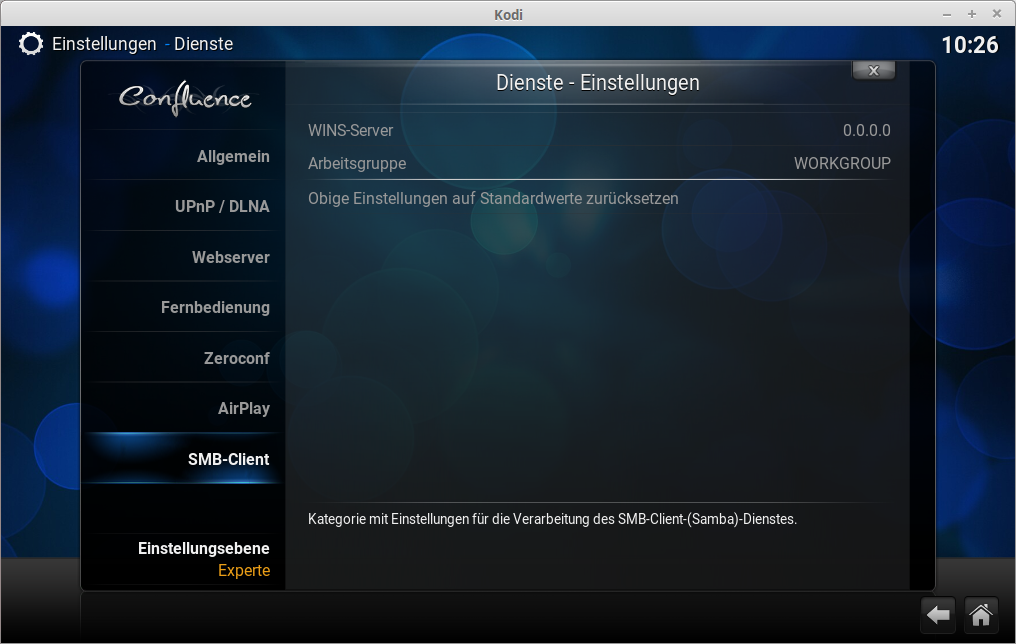The image size is (1016, 644).
Task: Click the Confluence logo
Action: pos(185,98)
